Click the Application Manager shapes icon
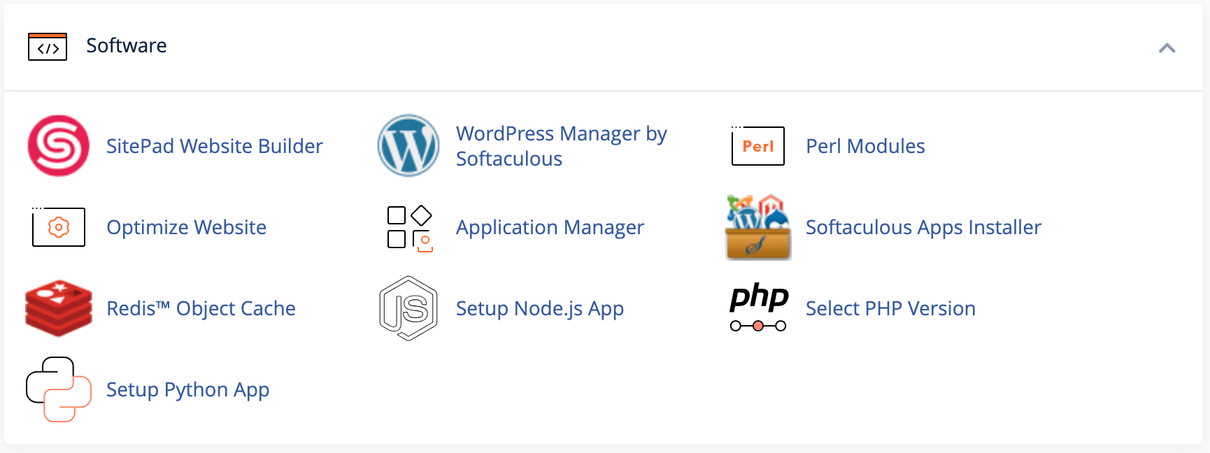Viewport: 1210px width, 453px height. point(408,228)
